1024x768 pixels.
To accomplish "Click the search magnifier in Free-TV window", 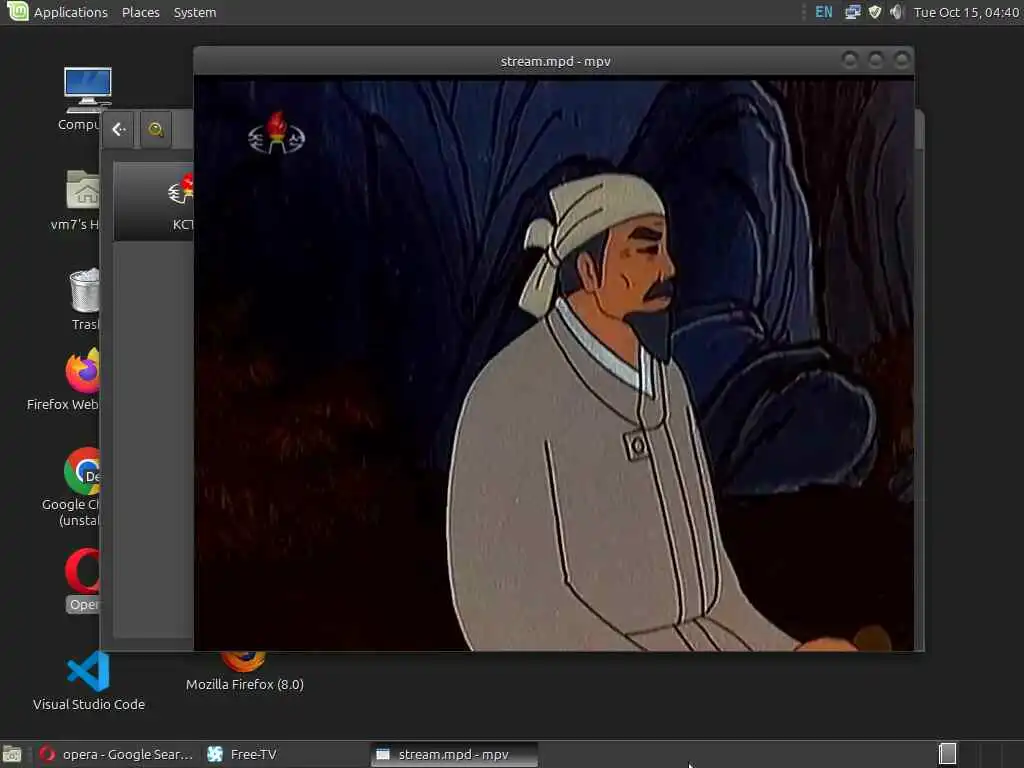I will 155,129.
